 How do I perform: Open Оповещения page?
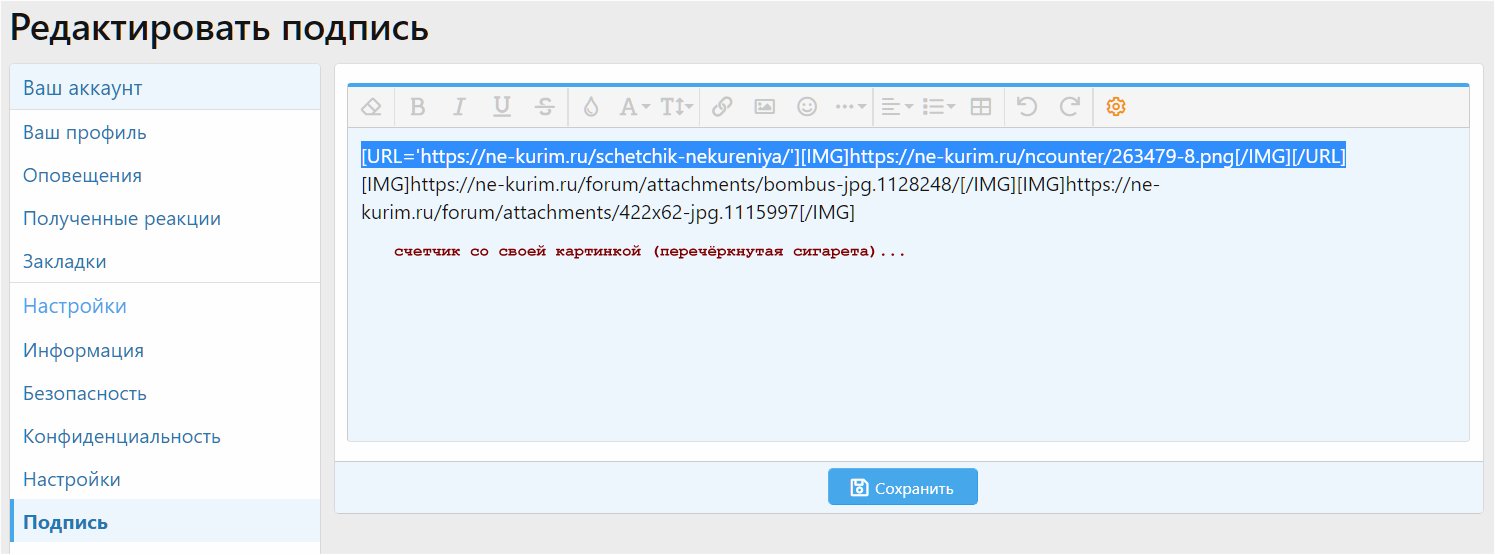165,175
